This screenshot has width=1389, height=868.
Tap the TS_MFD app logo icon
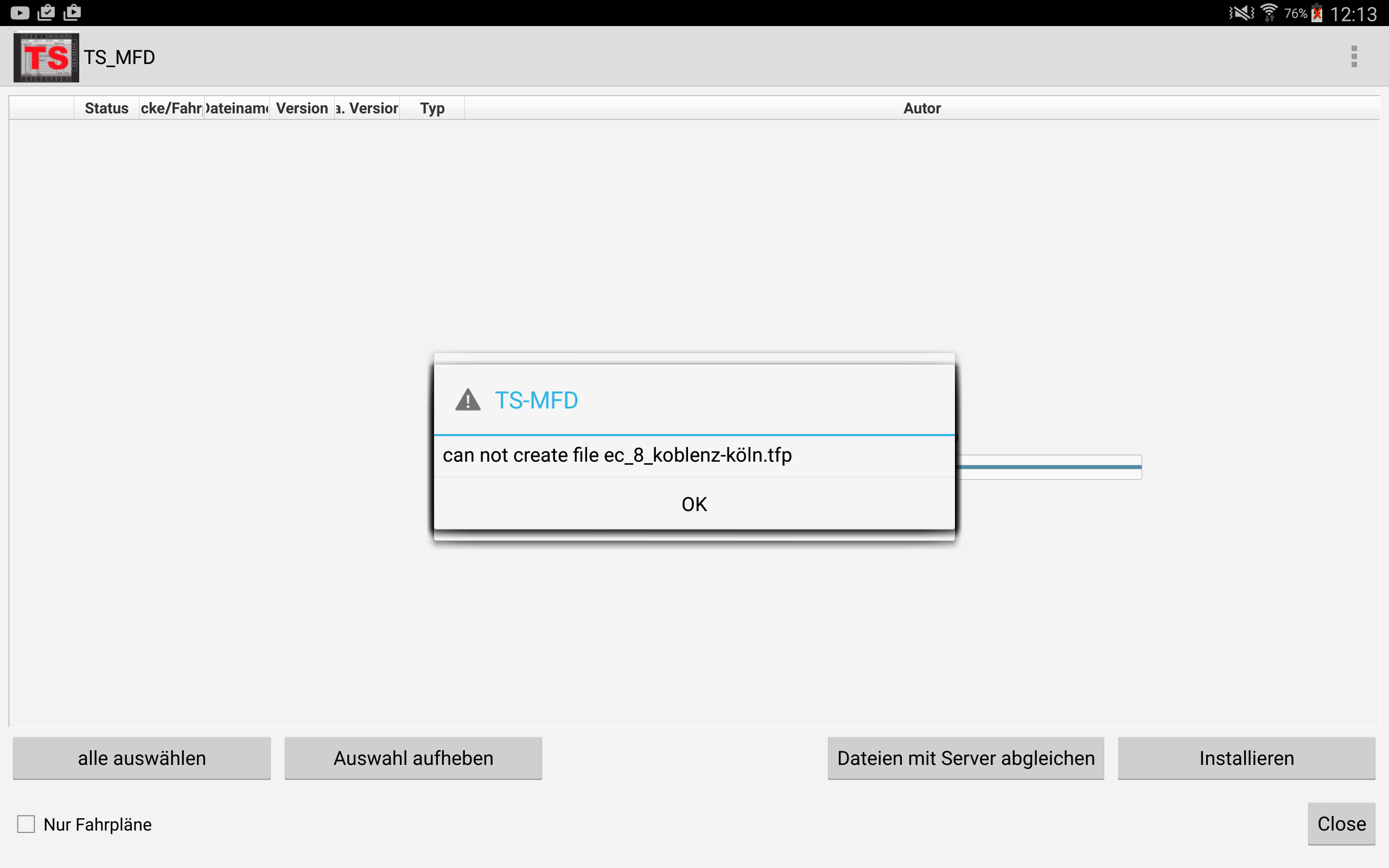(x=46, y=58)
